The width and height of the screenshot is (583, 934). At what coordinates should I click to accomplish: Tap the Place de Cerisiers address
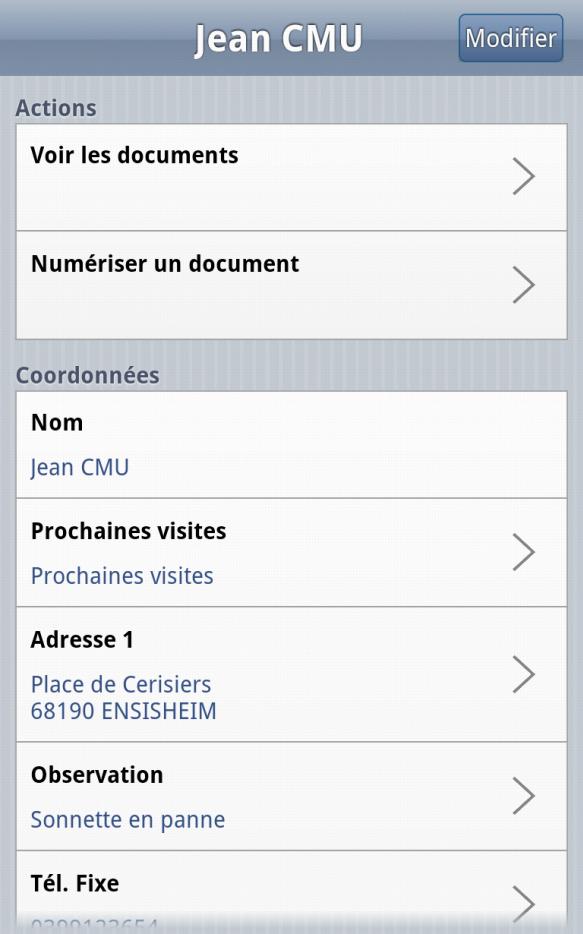[x=121, y=684]
